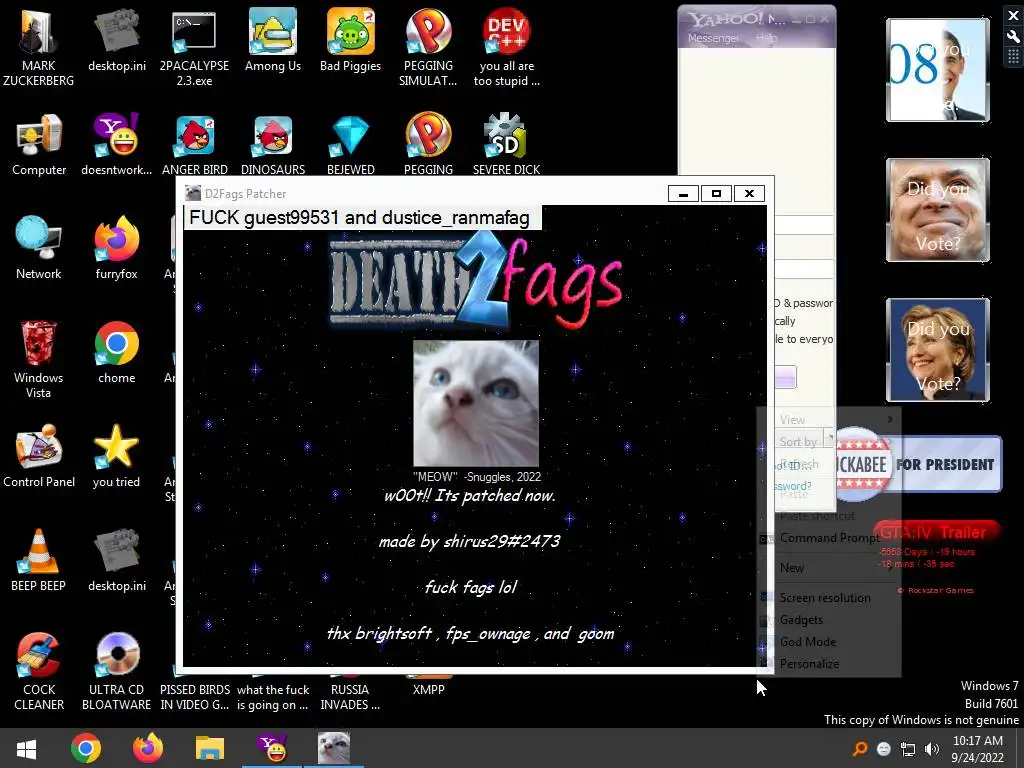Choose Command Prompt in the context menu
Image resolution: width=1024 pixels, height=768 pixels.
(829, 538)
